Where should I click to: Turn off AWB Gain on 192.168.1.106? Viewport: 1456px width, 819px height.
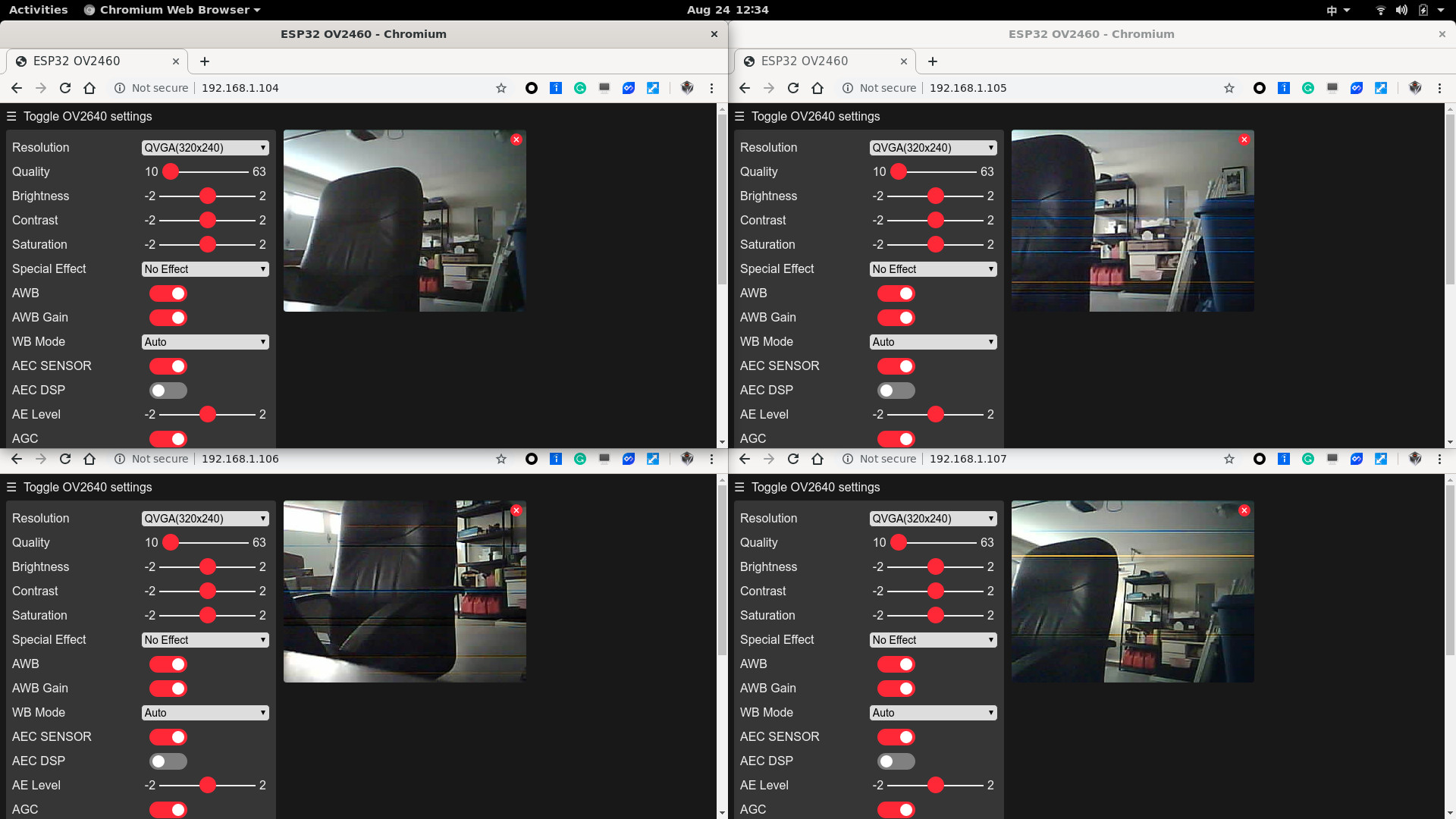[168, 689]
